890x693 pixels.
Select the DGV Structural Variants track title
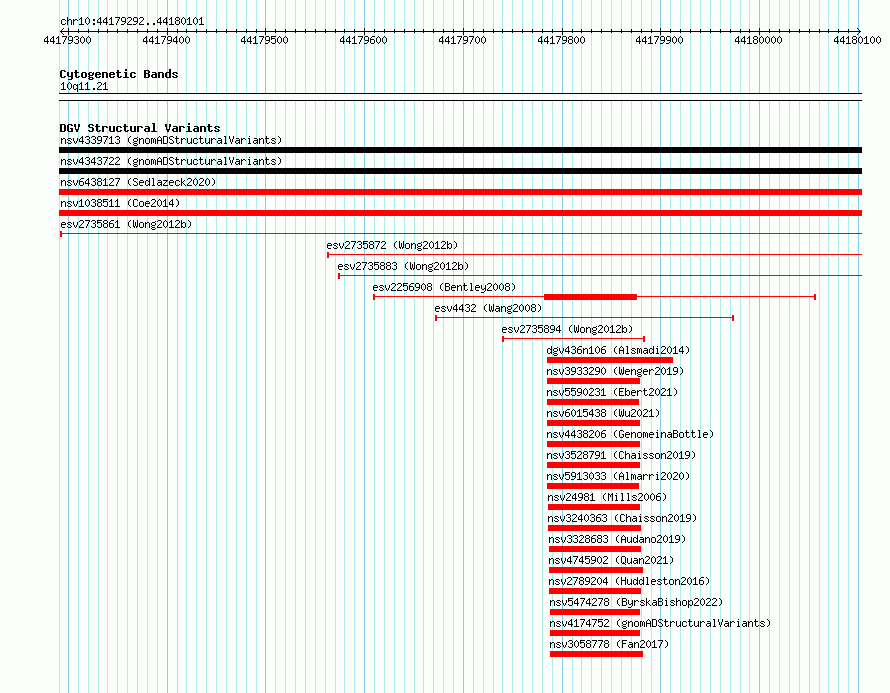coord(140,128)
